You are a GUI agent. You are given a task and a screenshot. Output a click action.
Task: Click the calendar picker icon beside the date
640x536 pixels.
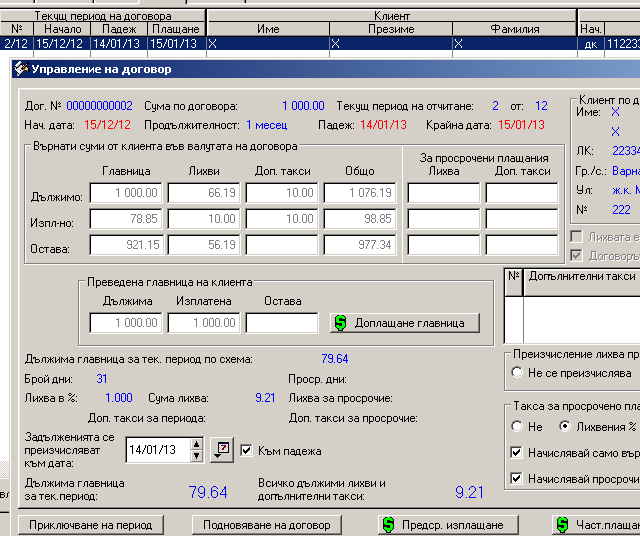(222, 450)
